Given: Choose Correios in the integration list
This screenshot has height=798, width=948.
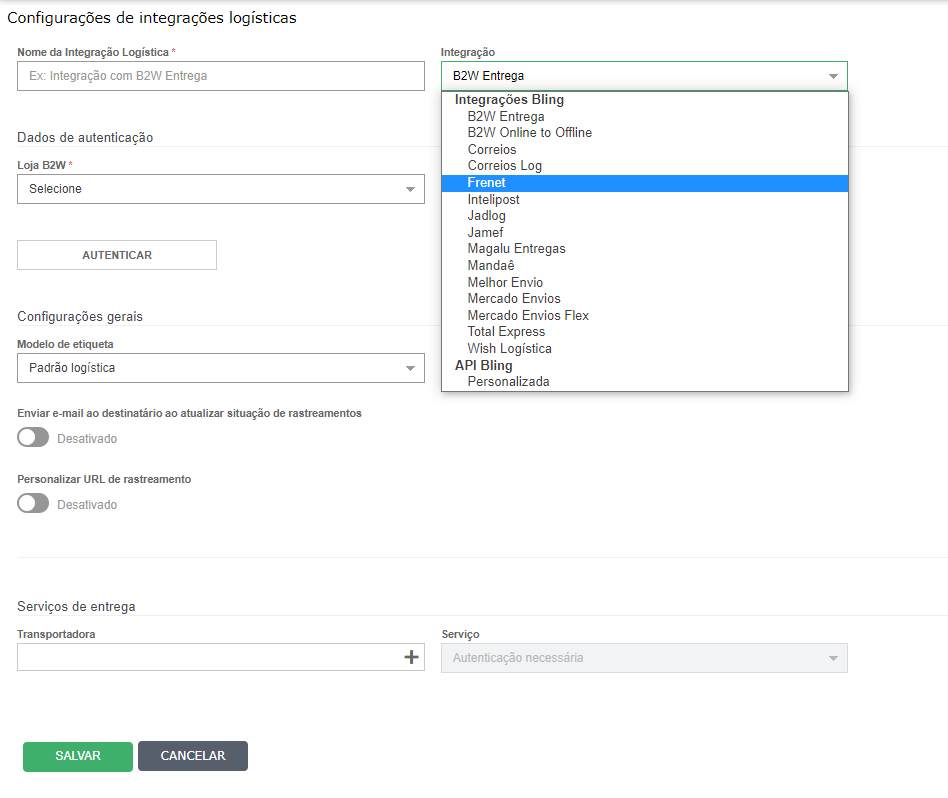Looking at the screenshot, I should [492, 149].
